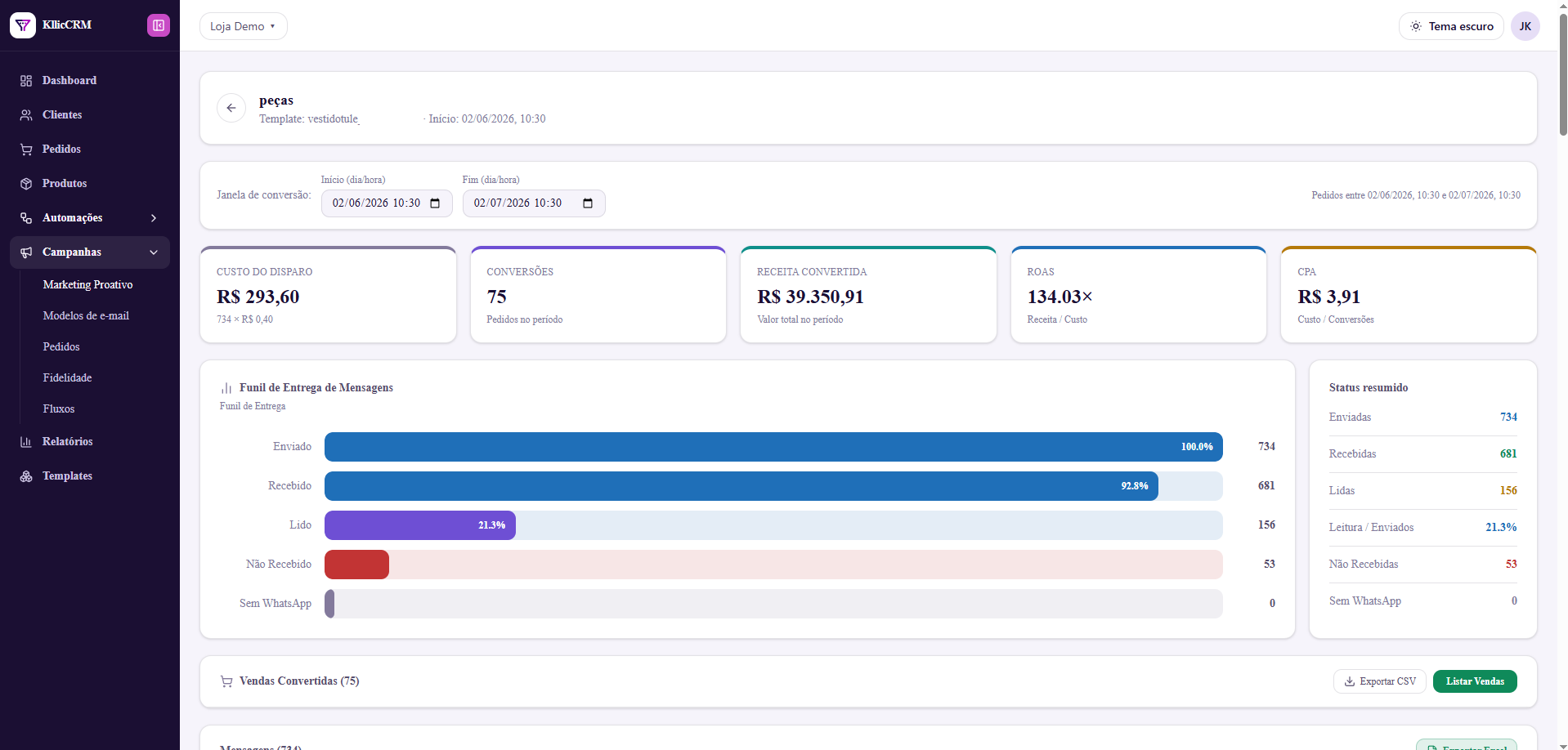Screen dimensions: 1568x750
Task: Collapse the sidebar with the pink toggle icon
Action: point(159,25)
